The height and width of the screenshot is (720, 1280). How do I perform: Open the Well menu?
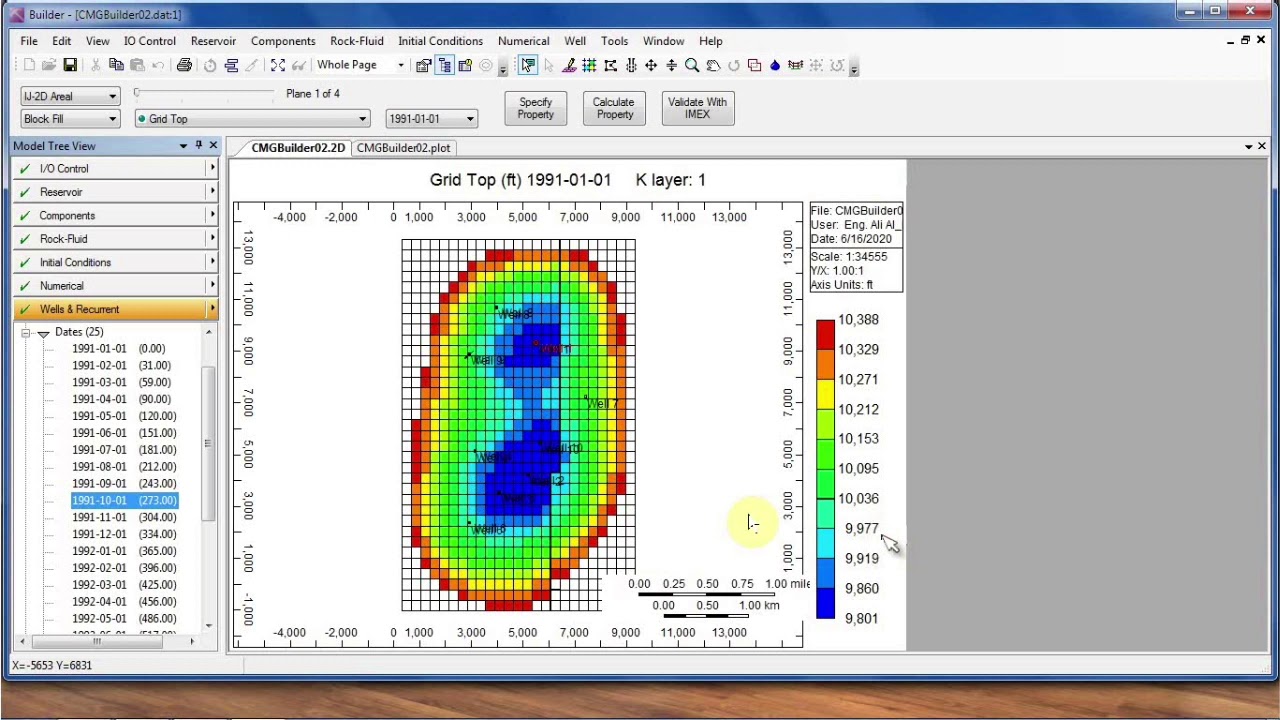coord(575,41)
